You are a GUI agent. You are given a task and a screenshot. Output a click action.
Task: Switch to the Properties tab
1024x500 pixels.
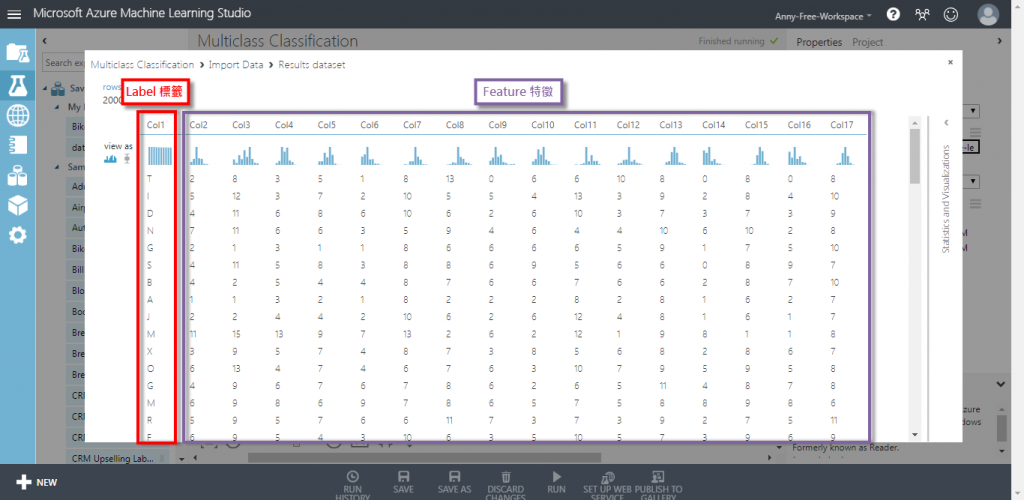[819, 42]
